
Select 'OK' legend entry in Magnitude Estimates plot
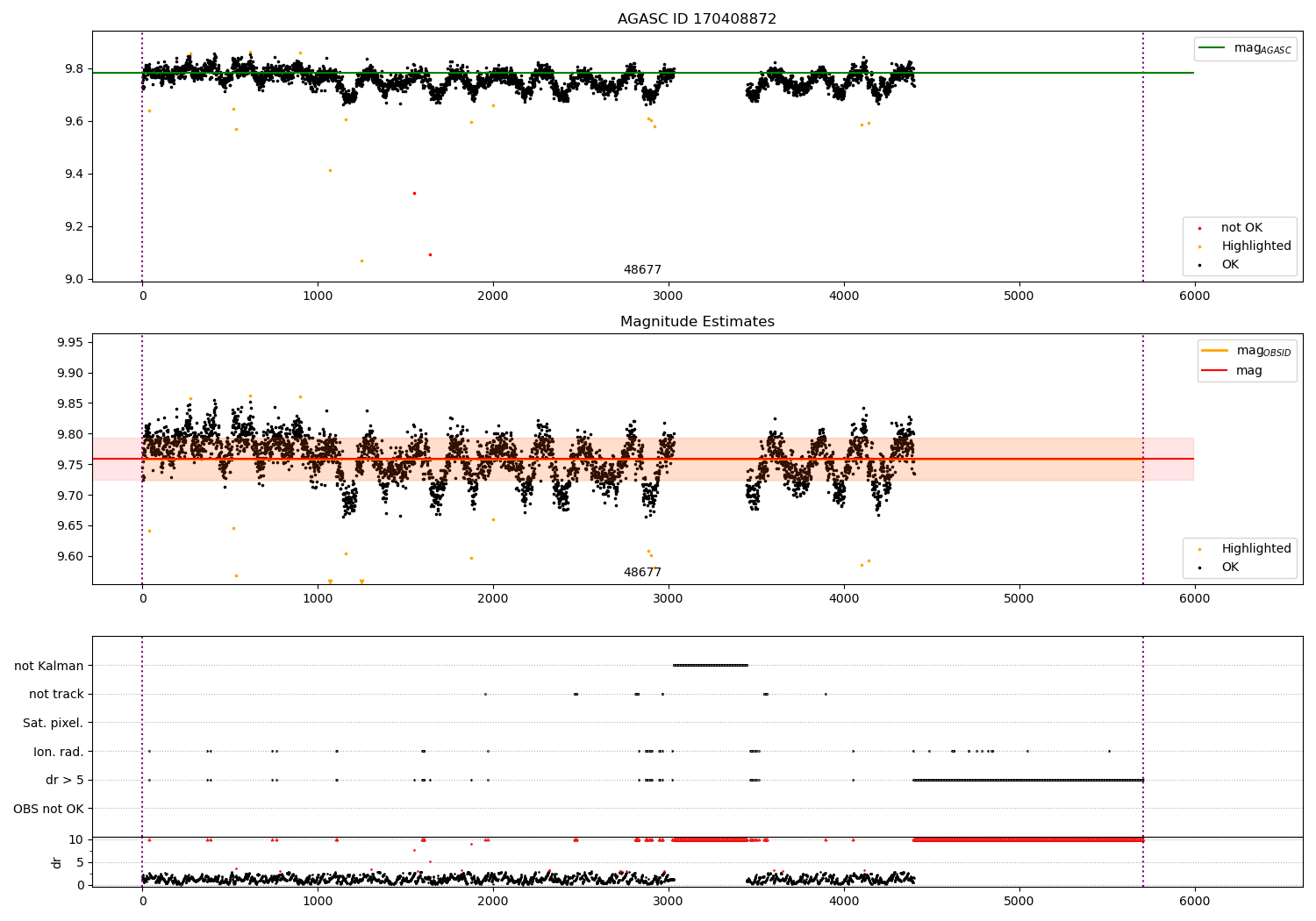pos(1230,568)
